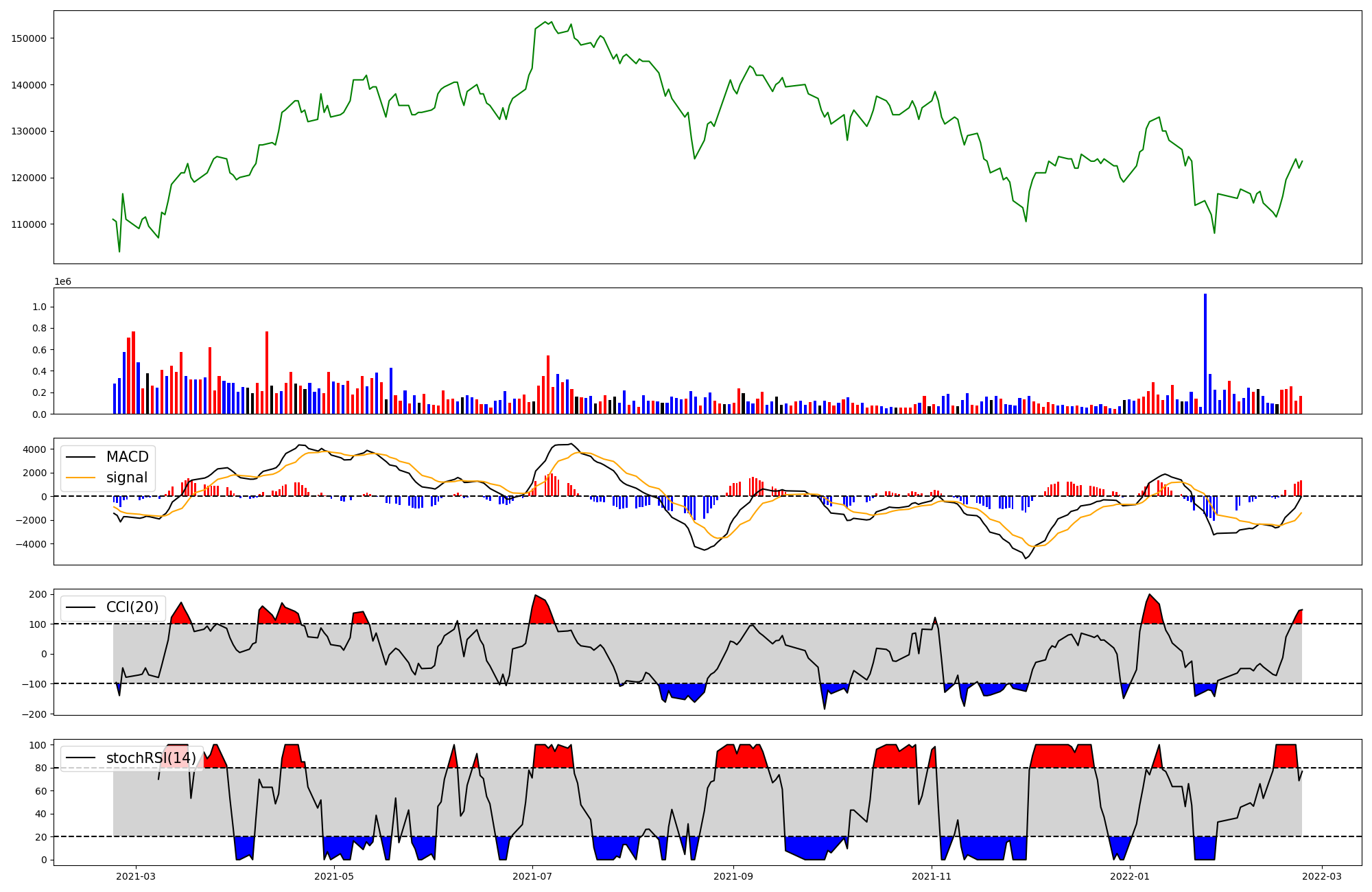Click the 1.0 tick on volume axis
This screenshot has width=1372, height=892.
[x=39, y=307]
